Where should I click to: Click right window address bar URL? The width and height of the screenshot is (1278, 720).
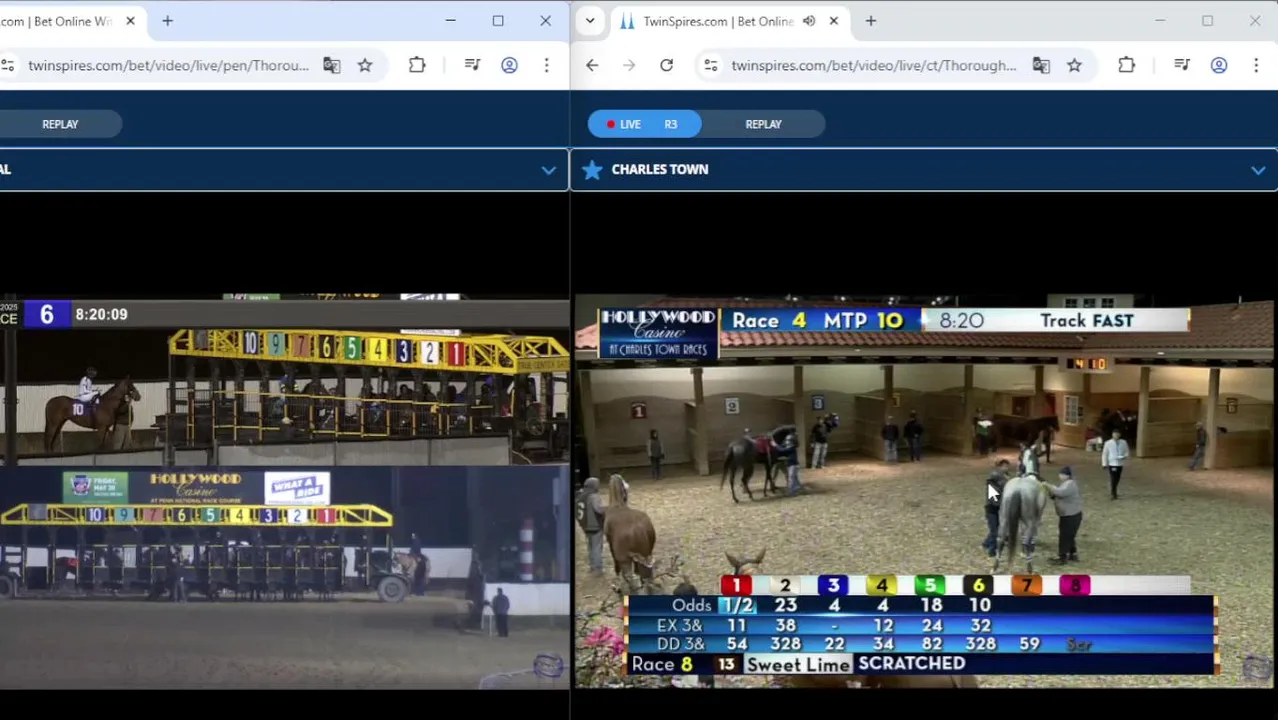click(873, 65)
